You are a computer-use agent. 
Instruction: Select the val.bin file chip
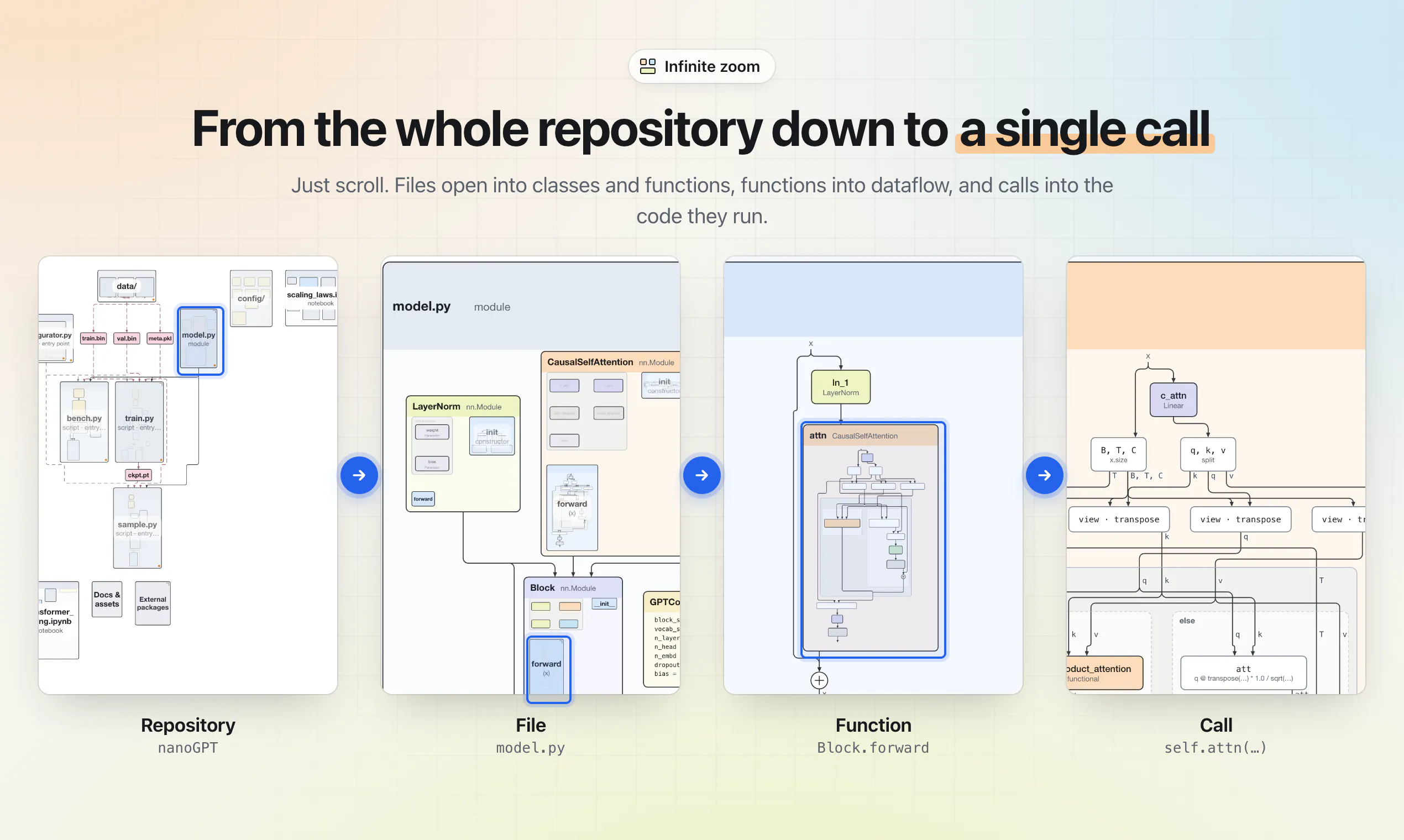coord(127,339)
